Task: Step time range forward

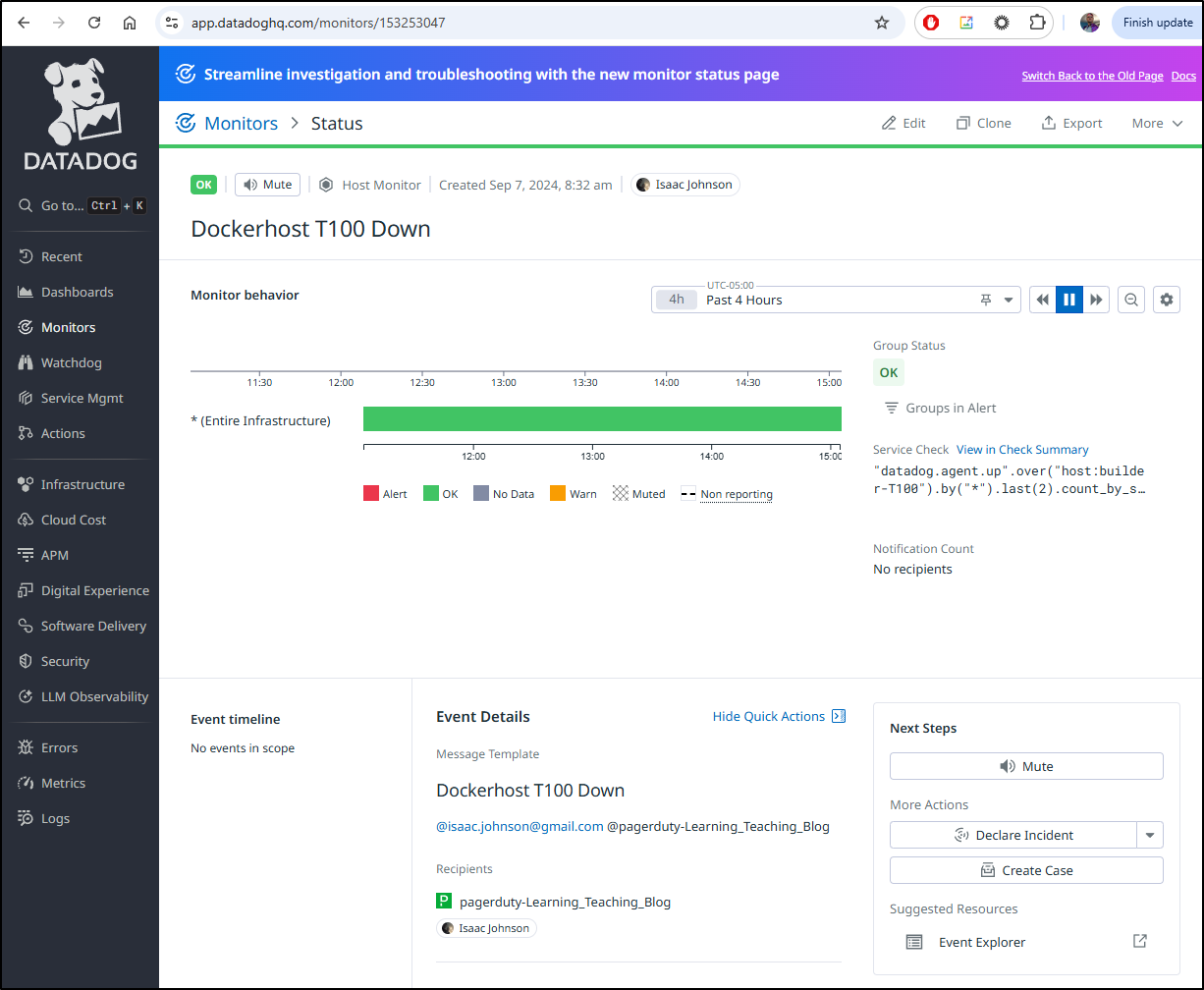Action: (1096, 300)
